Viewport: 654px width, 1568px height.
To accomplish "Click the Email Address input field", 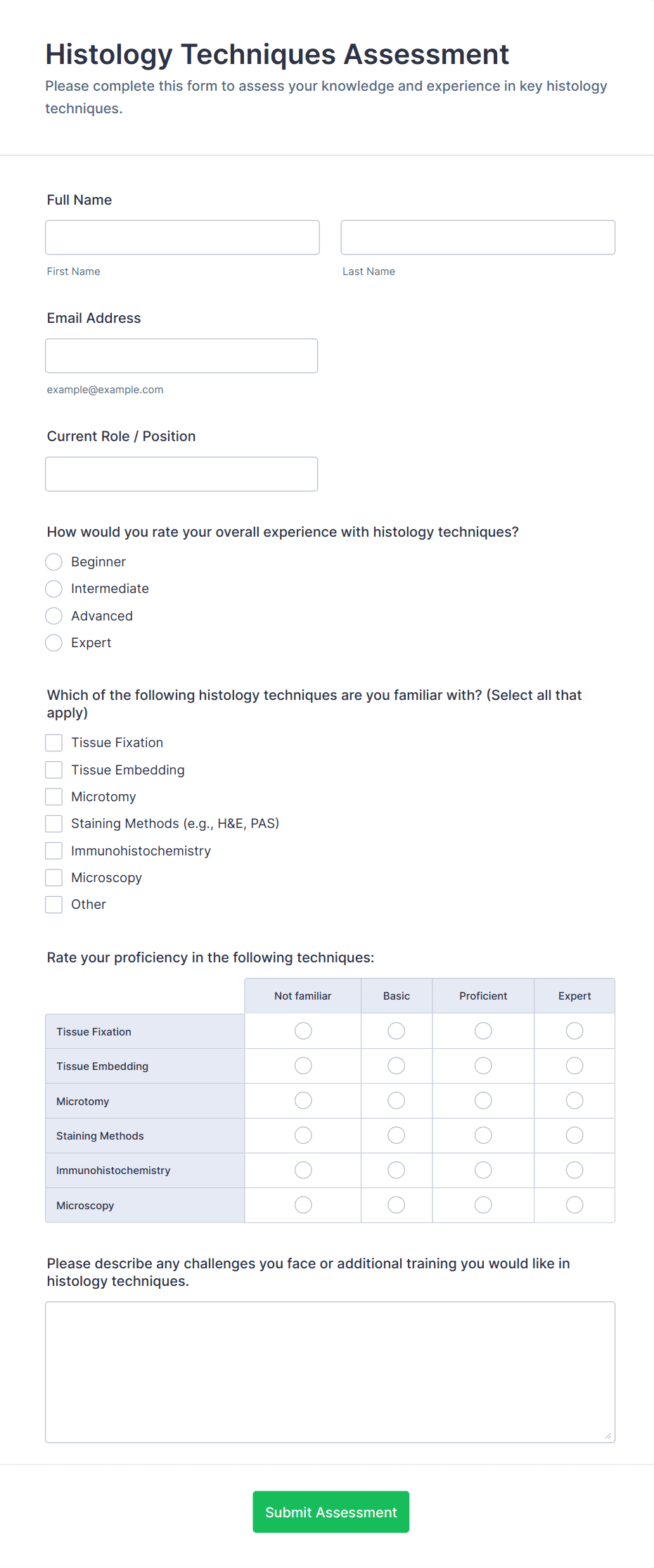I will pyautogui.click(x=181, y=355).
